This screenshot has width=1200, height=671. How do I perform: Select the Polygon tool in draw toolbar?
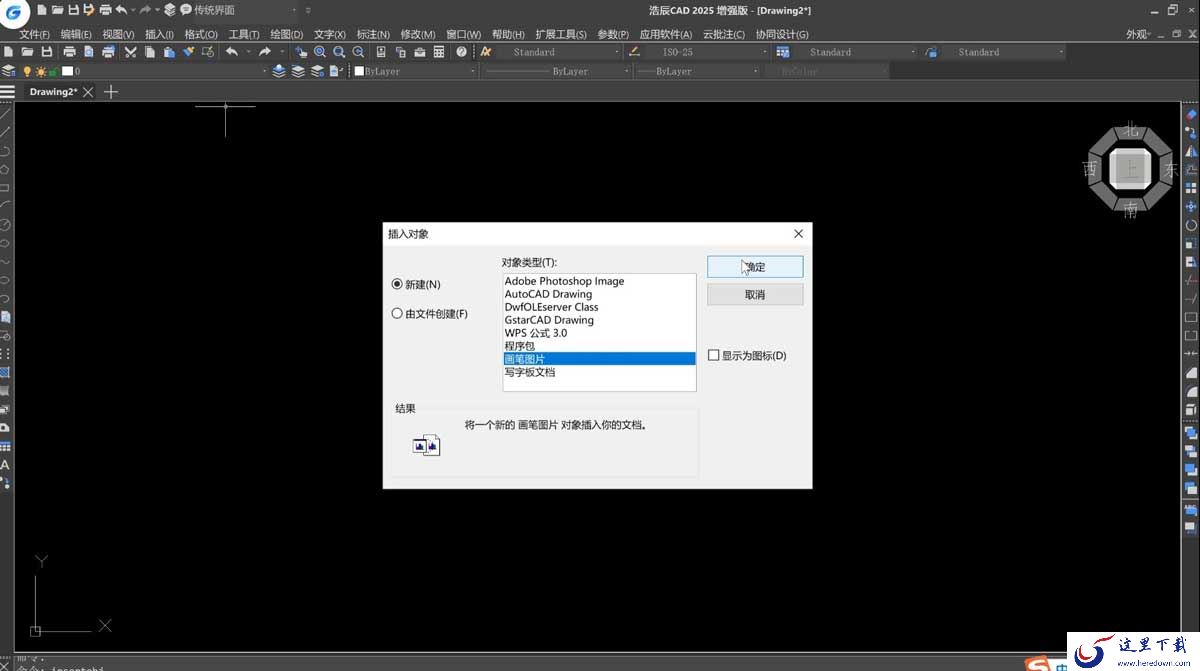[x=6, y=168]
